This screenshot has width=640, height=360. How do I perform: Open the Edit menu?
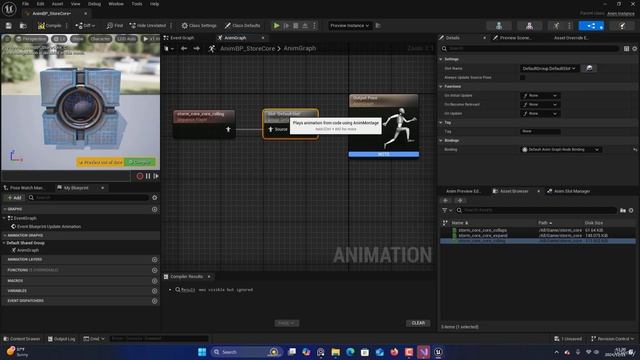click(x=40, y=4)
